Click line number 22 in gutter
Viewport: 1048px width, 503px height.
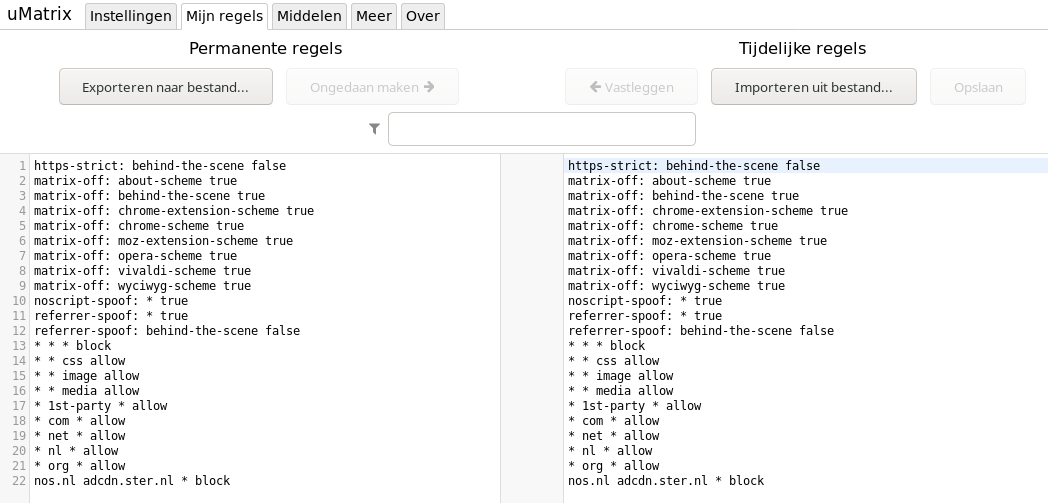click(x=20, y=481)
